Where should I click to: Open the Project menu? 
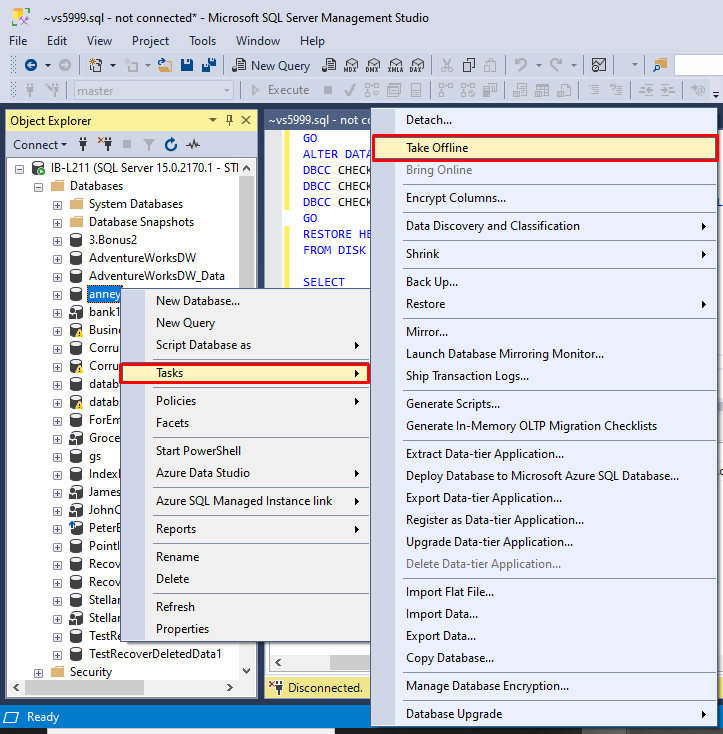tap(150, 41)
